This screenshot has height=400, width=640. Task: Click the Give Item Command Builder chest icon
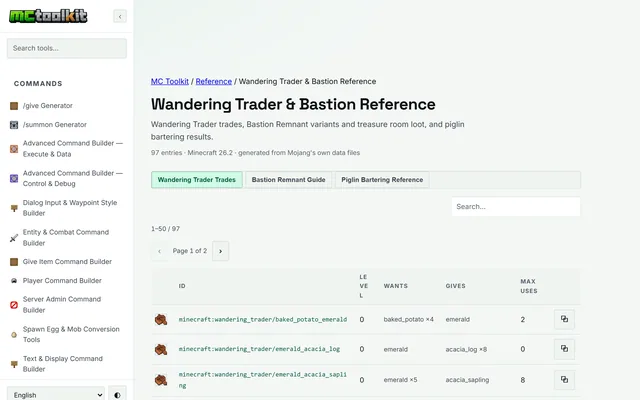[14, 262]
